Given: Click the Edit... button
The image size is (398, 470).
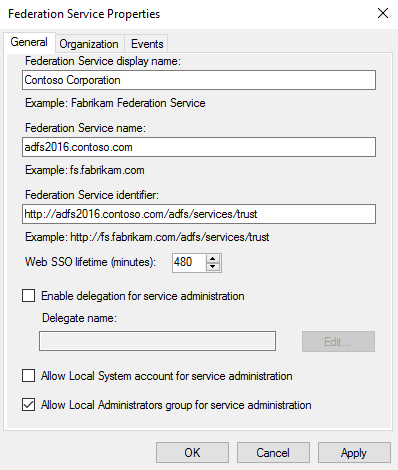Looking at the screenshot, I should coord(338,341).
